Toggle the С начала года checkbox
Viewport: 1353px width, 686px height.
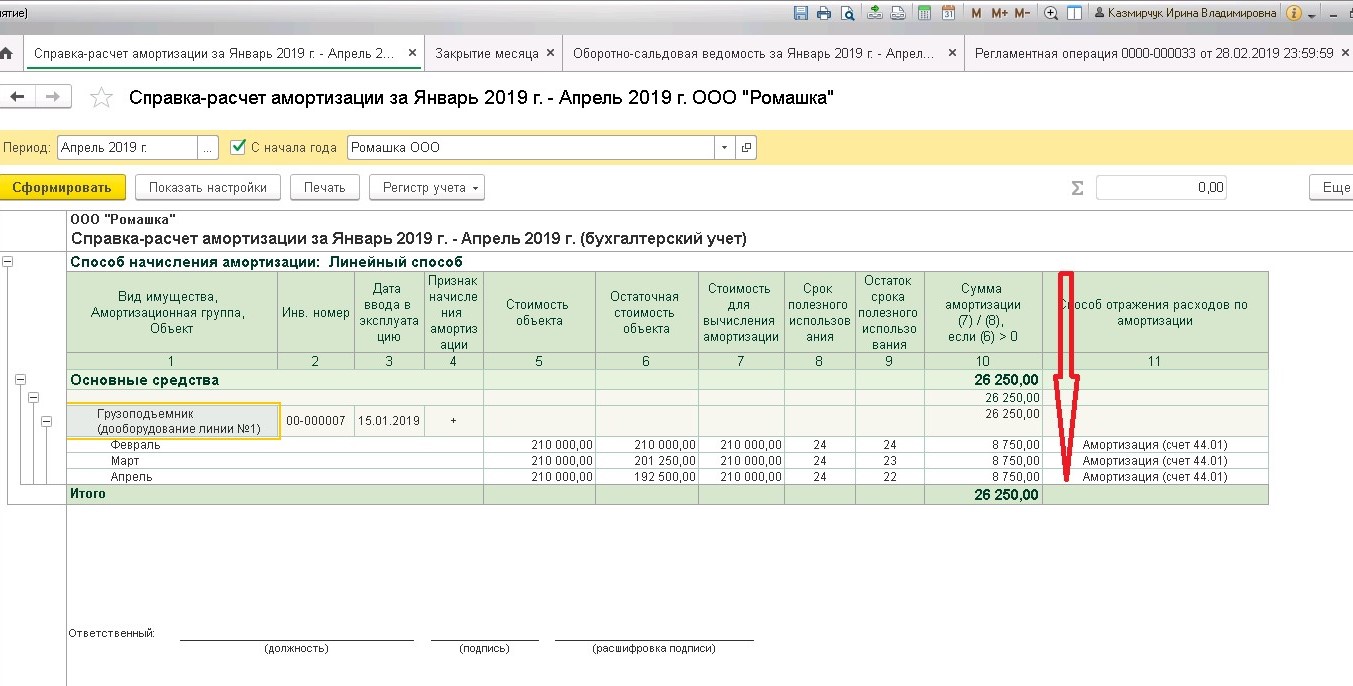pos(237,147)
